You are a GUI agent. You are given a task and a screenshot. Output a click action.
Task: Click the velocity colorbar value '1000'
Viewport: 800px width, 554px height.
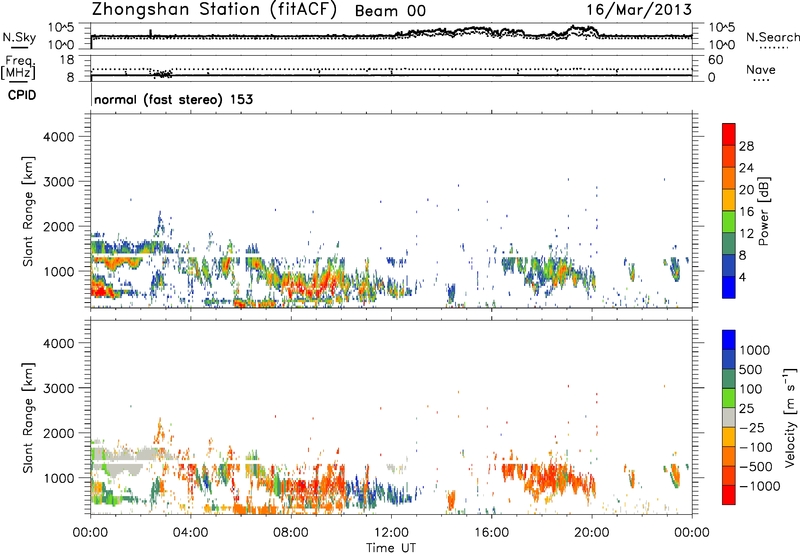[x=754, y=350]
